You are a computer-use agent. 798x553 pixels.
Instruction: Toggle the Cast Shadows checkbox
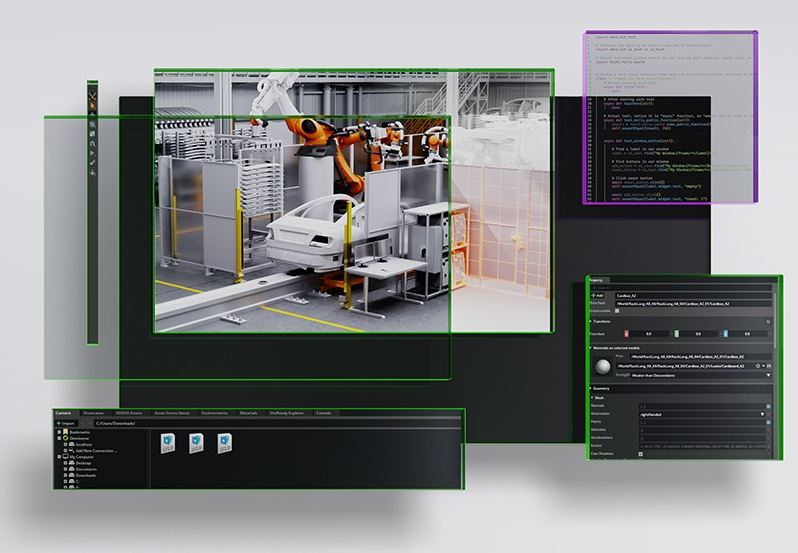pos(641,453)
